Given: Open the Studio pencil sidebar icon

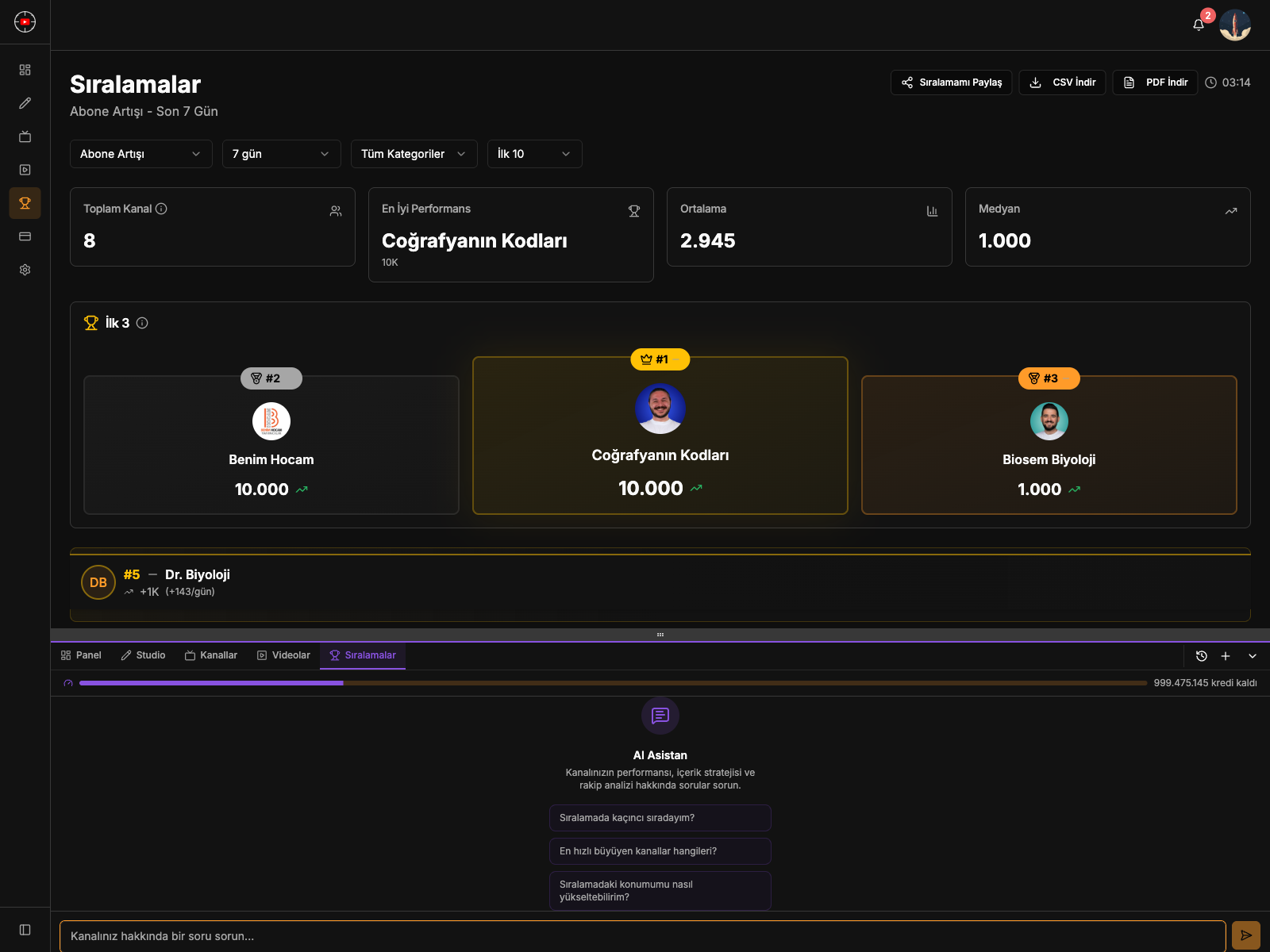Looking at the screenshot, I should [x=25, y=103].
